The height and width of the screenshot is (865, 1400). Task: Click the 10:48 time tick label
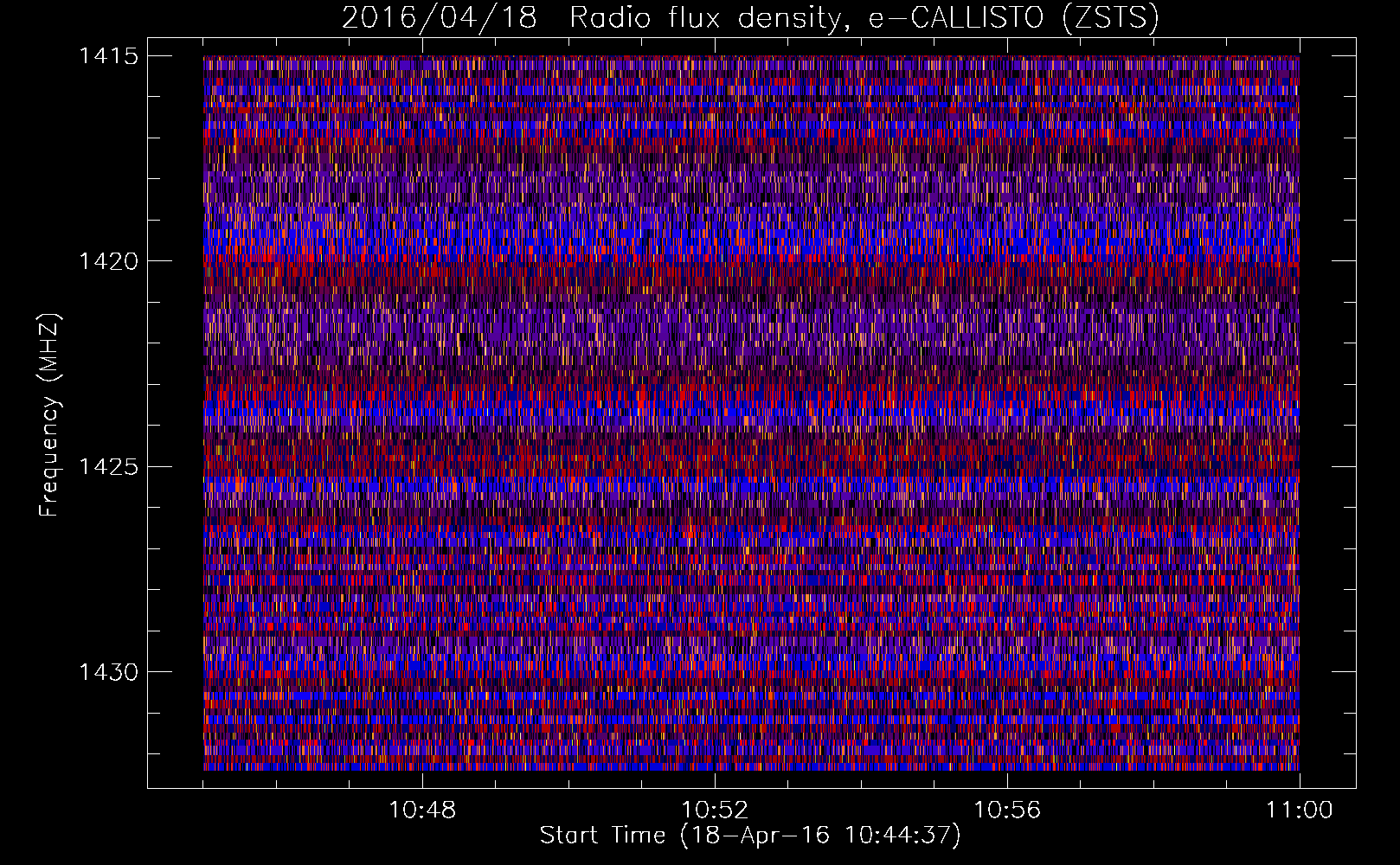(x=422, y=811)
